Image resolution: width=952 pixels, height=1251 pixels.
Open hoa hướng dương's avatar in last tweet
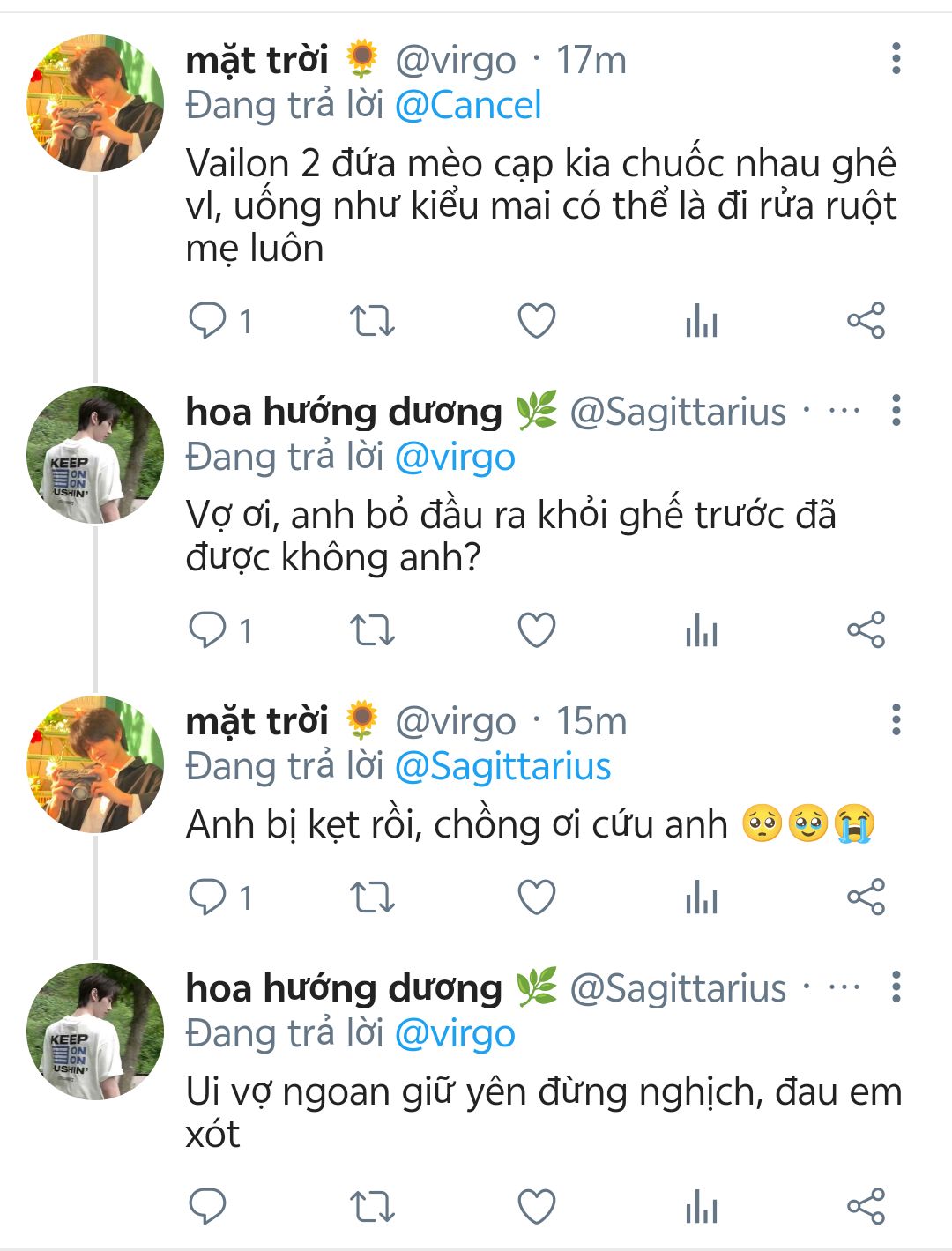(x=95, y=1031)
